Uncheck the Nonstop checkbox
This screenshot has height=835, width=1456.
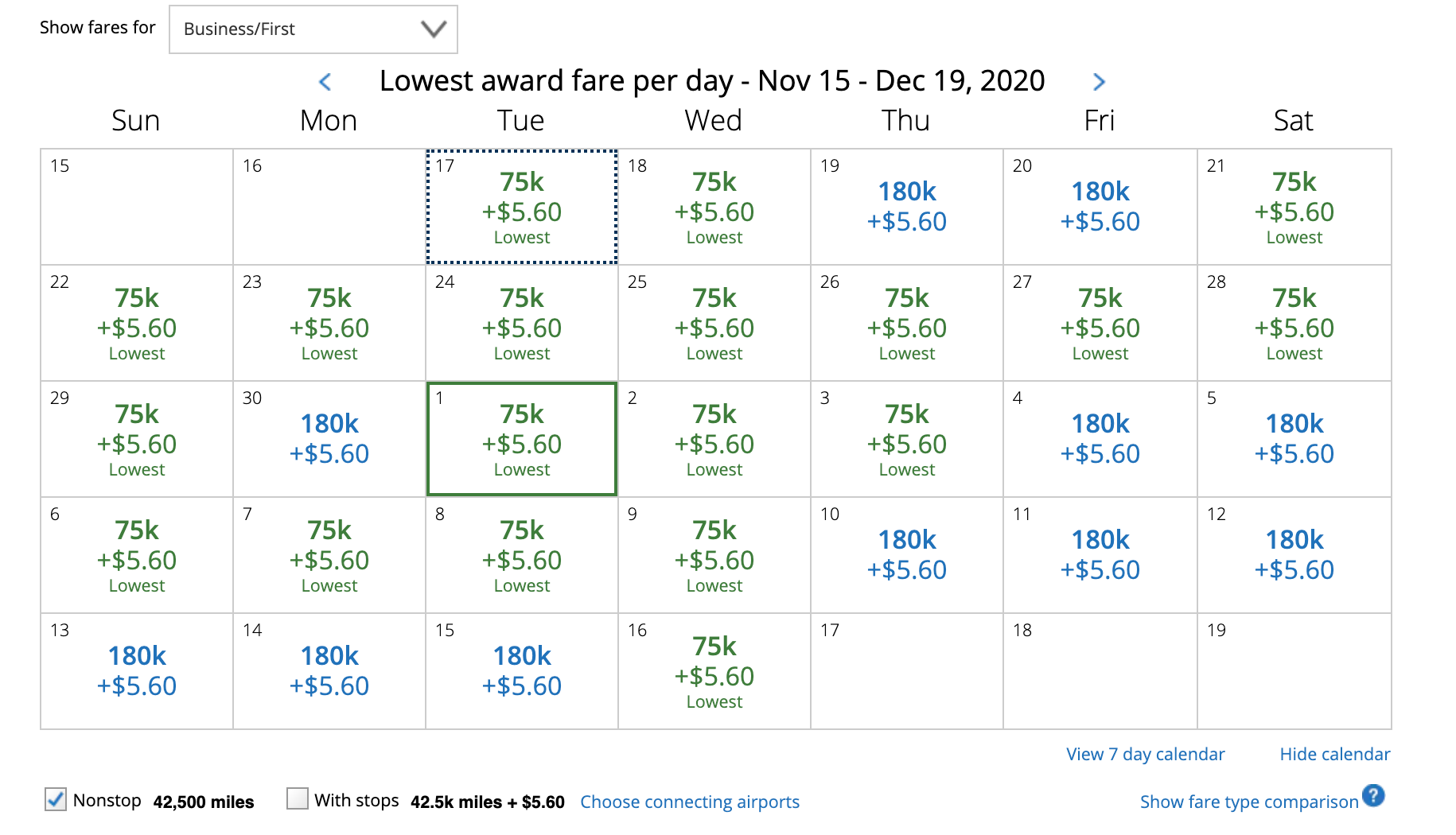click(x=56, y=799)
